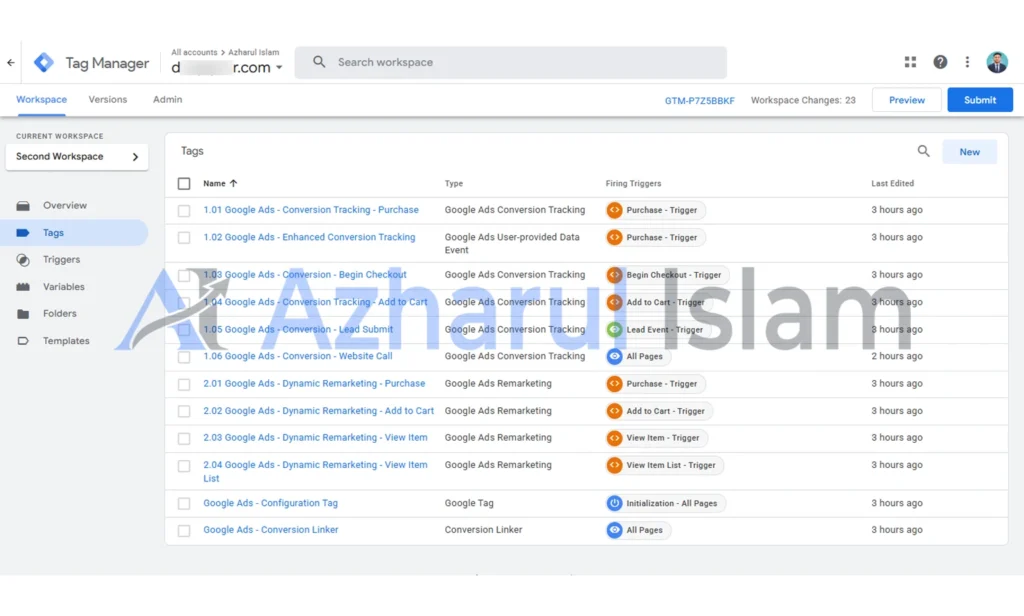Toggle the select-all tags checkbox

pos(184,184)
